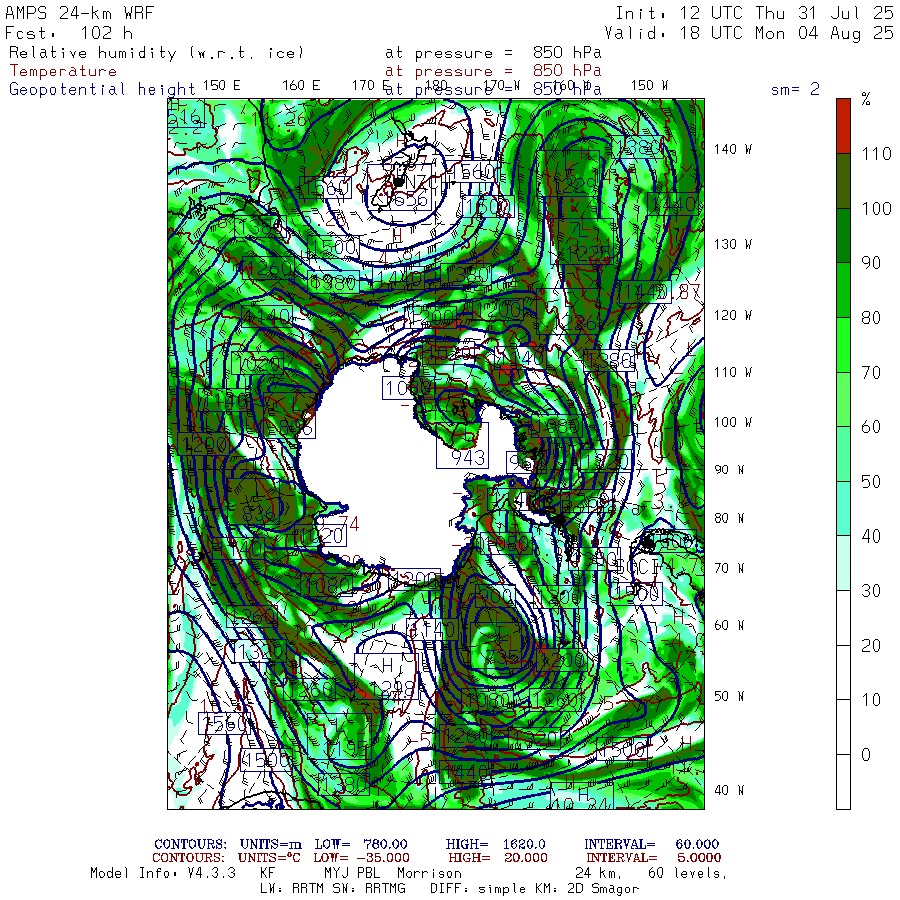Click the 'H 298' high-center label box
The image size is (900, 900).
[x=386, y=677]
